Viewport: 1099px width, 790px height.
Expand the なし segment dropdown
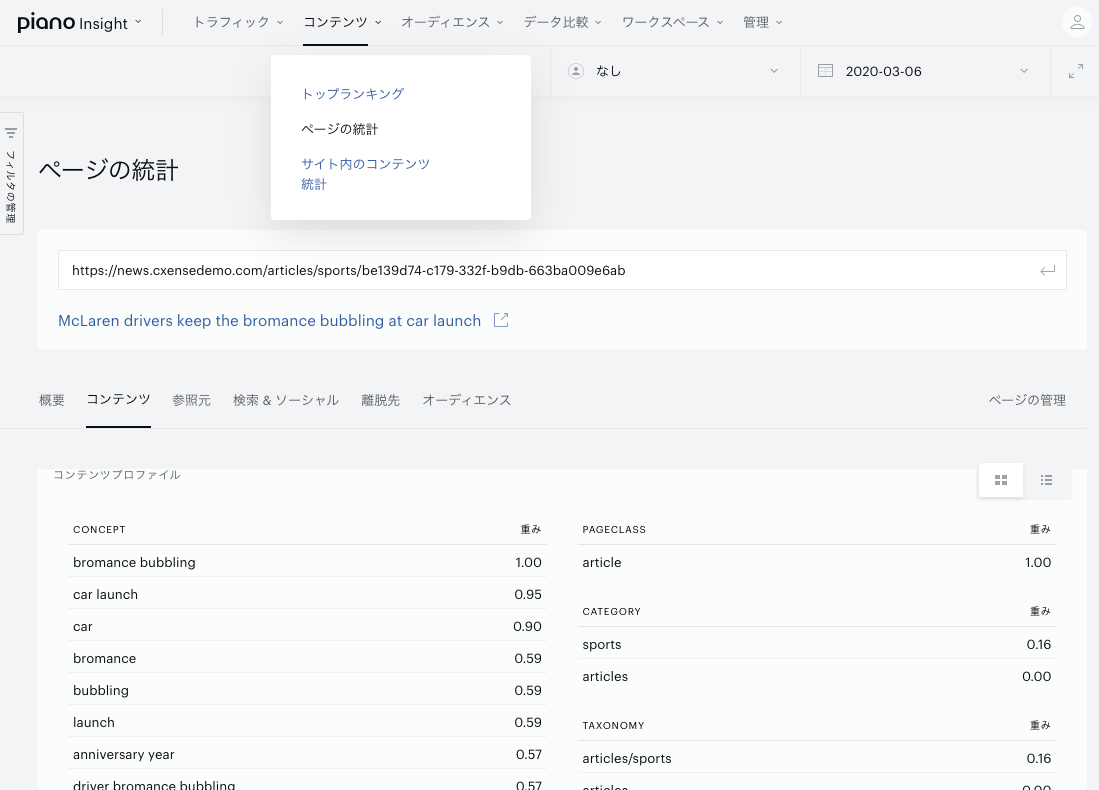pyautogui.click(x=675, y=71)
